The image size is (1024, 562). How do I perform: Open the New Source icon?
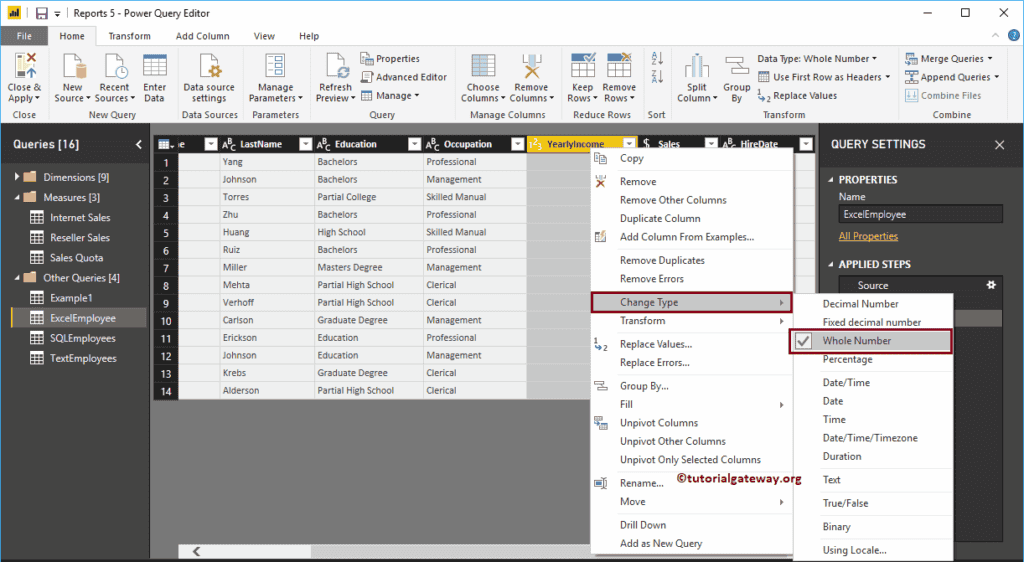click(73, 66)
